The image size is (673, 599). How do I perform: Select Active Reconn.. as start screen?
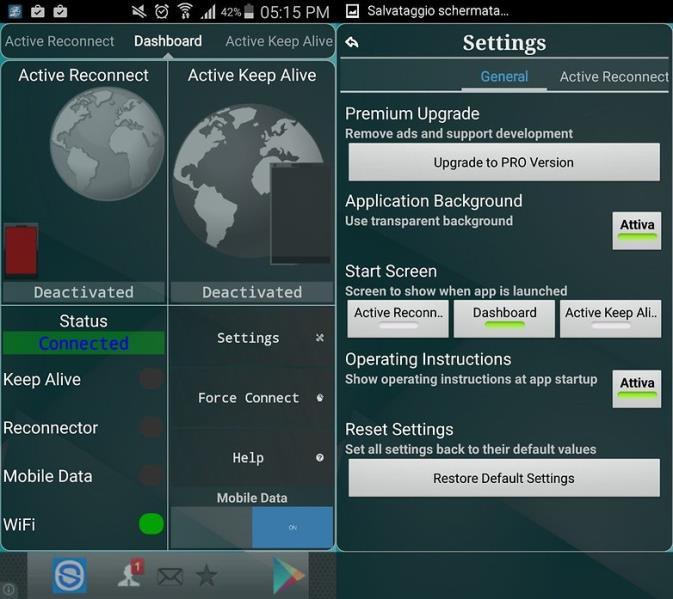(398, 318)
